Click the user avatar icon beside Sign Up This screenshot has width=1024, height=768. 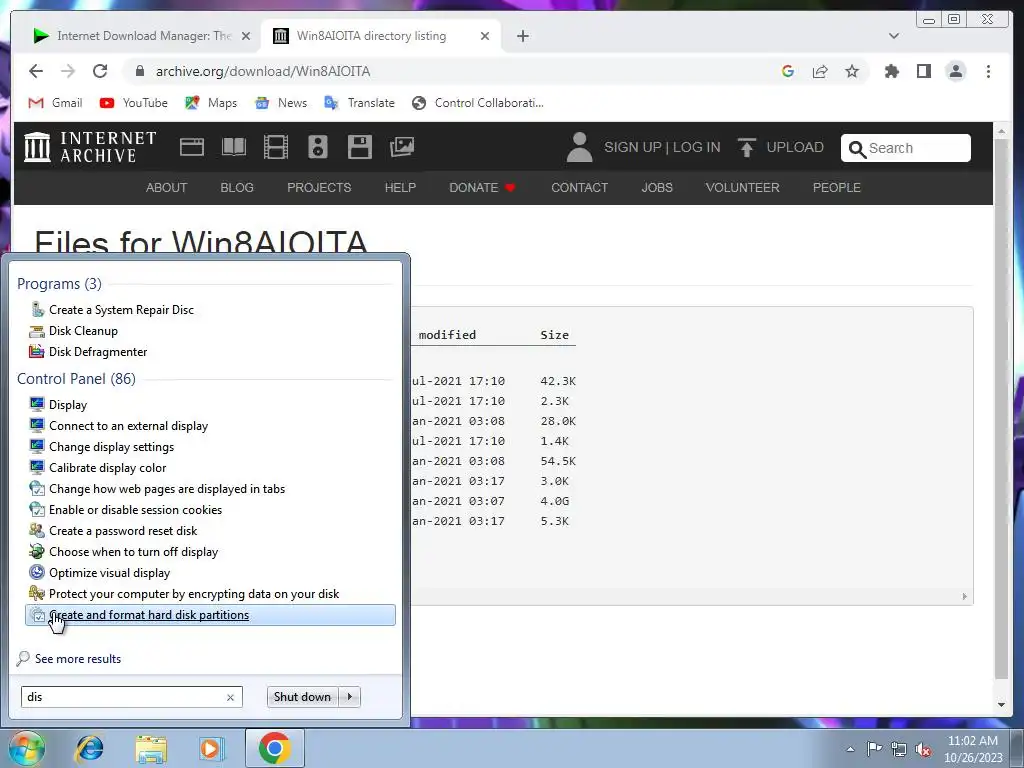pos(579,147)
